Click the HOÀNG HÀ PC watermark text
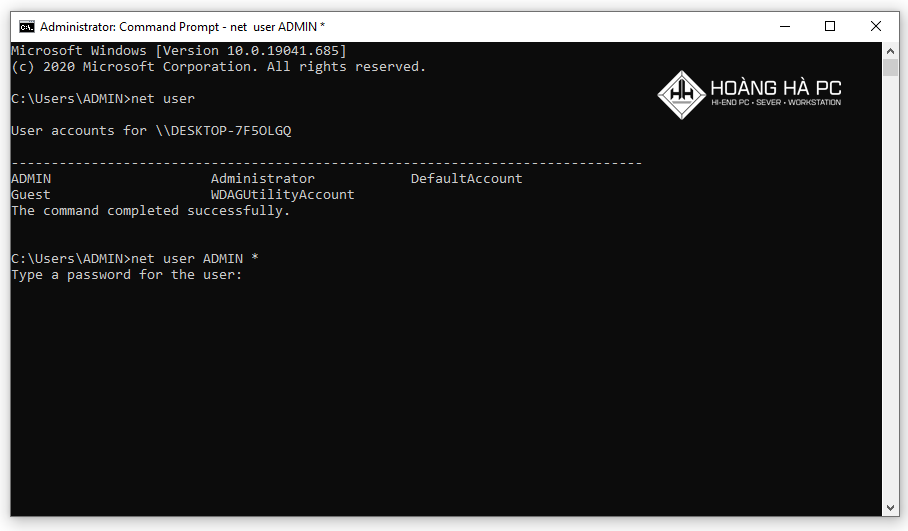 coord(776,88)
